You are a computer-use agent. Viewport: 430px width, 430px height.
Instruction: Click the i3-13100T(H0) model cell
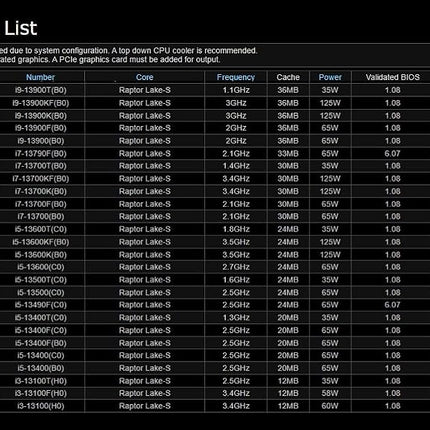pos(41,381)
